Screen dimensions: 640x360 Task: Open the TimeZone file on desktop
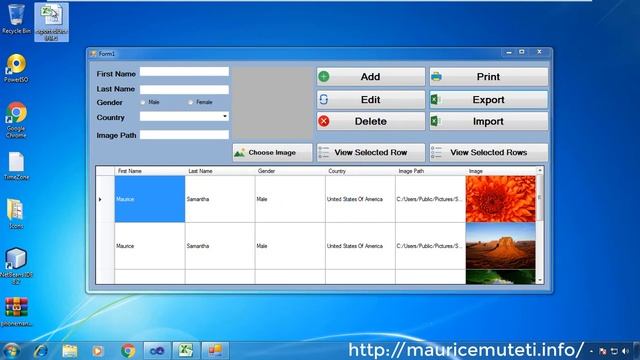16,166
